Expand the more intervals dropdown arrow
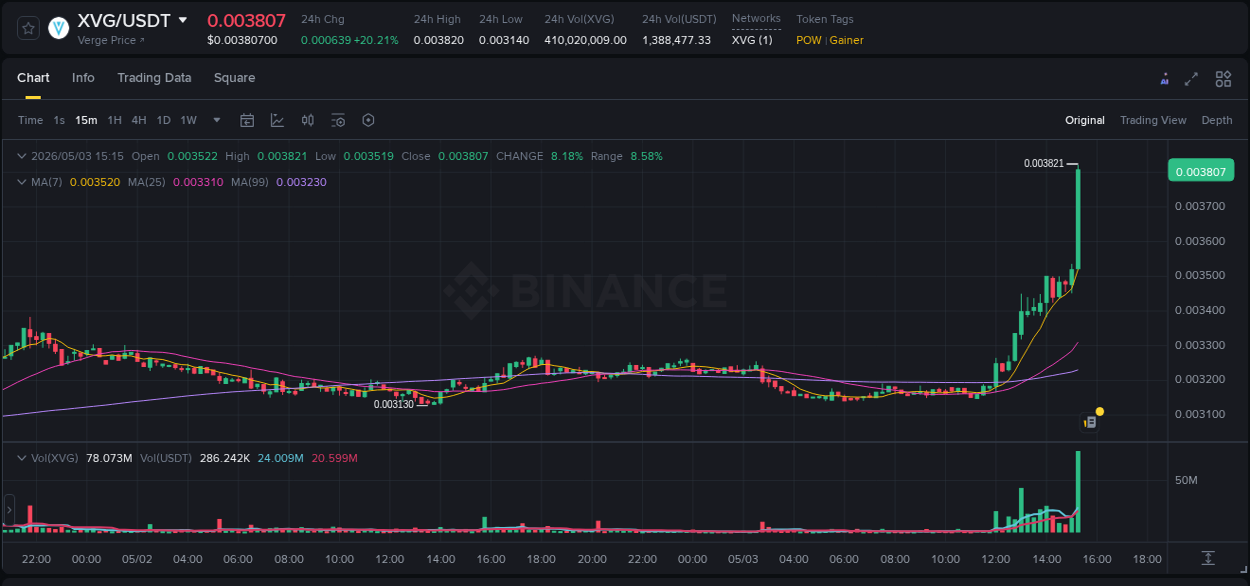 (x=217, y=120)
